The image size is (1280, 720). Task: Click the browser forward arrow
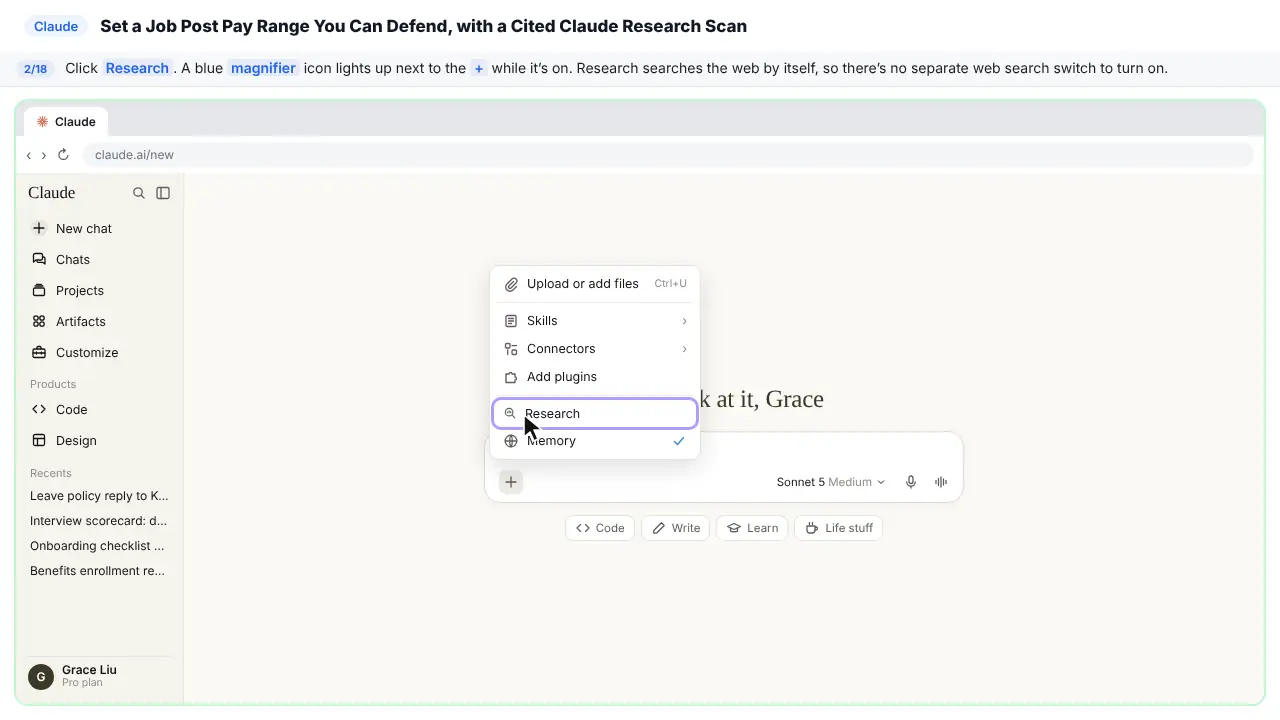click(x=44, y=155)
